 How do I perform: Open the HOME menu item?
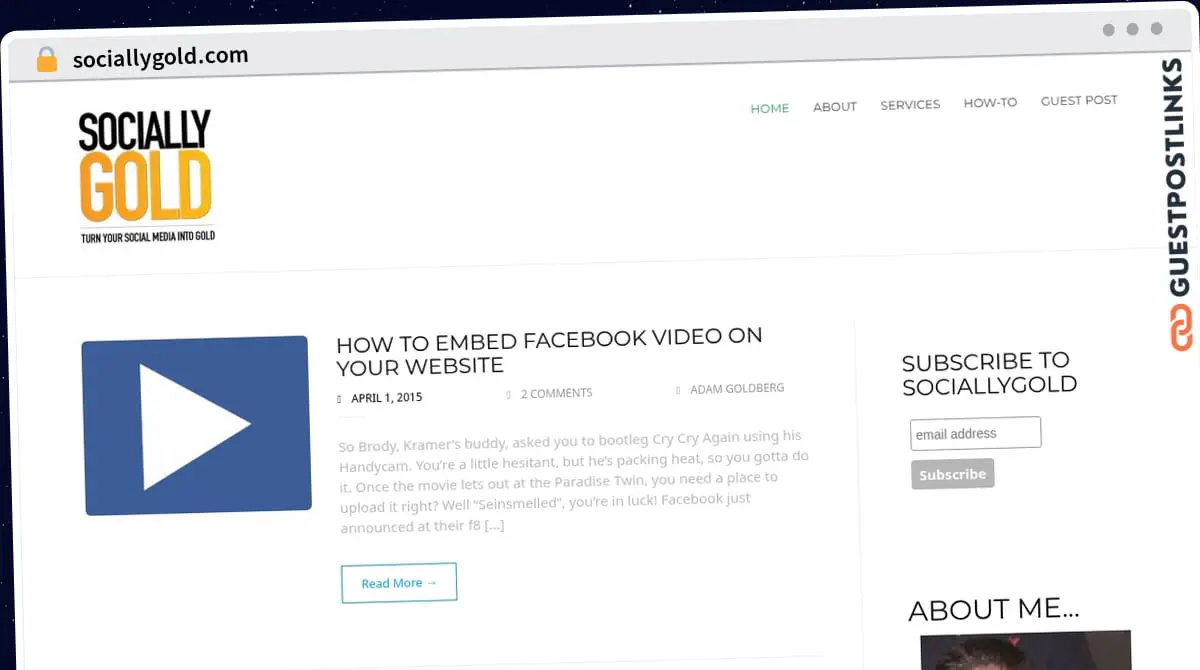(770, 108)
